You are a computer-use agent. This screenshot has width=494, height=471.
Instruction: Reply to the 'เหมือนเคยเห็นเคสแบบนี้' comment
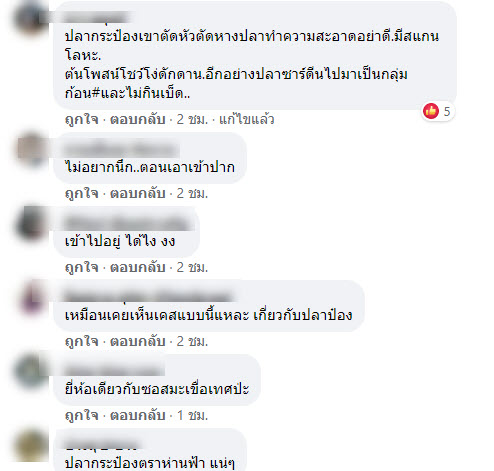[x=138, y=341]
